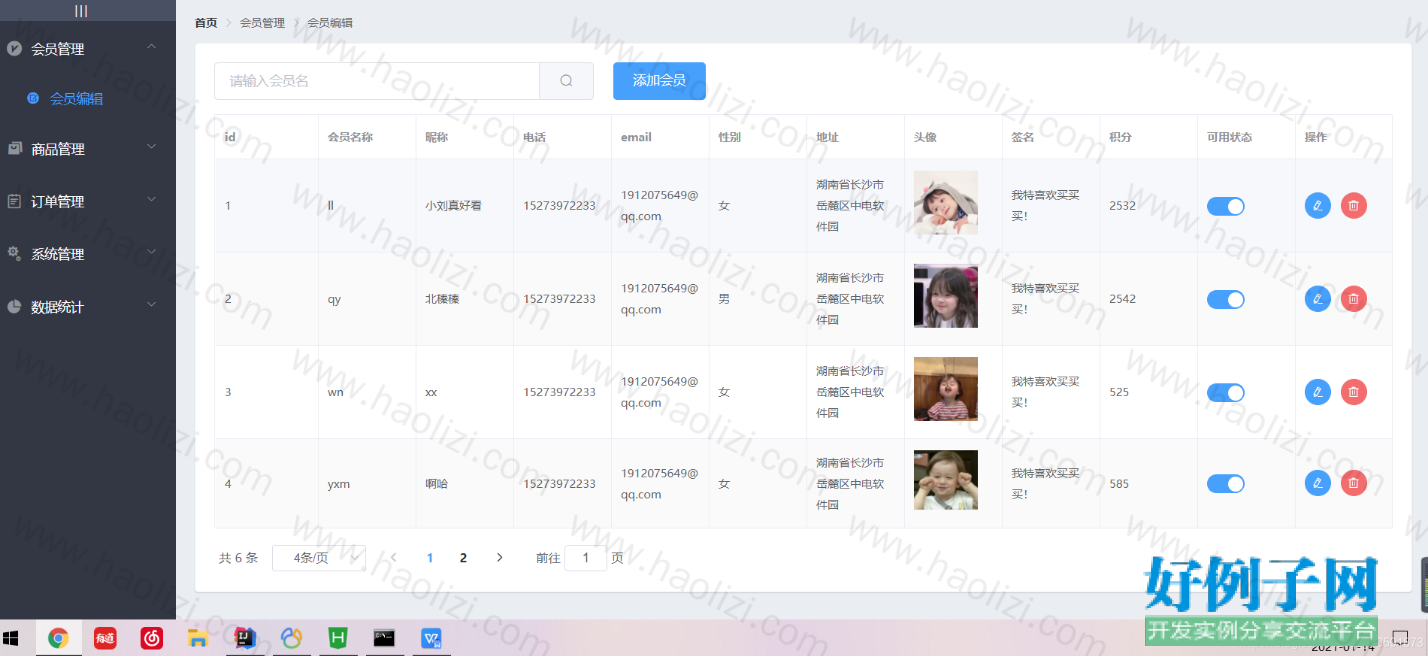The height and width of the screenshot is (656, 1428).
Task: Expand the 订单管理 menu arrow
Action: [151, 200]
